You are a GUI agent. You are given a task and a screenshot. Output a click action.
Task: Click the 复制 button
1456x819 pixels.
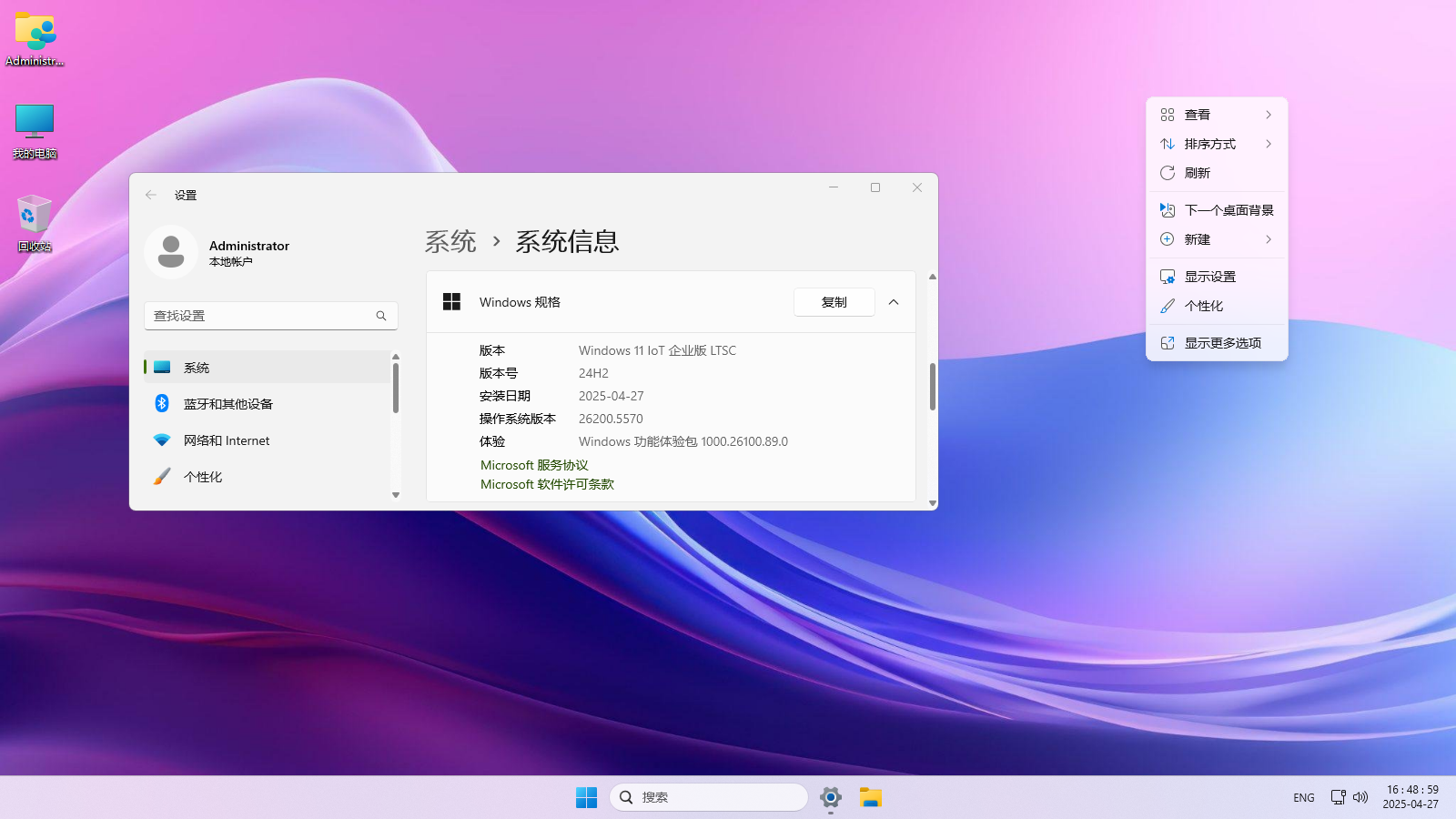click(834, 302)
